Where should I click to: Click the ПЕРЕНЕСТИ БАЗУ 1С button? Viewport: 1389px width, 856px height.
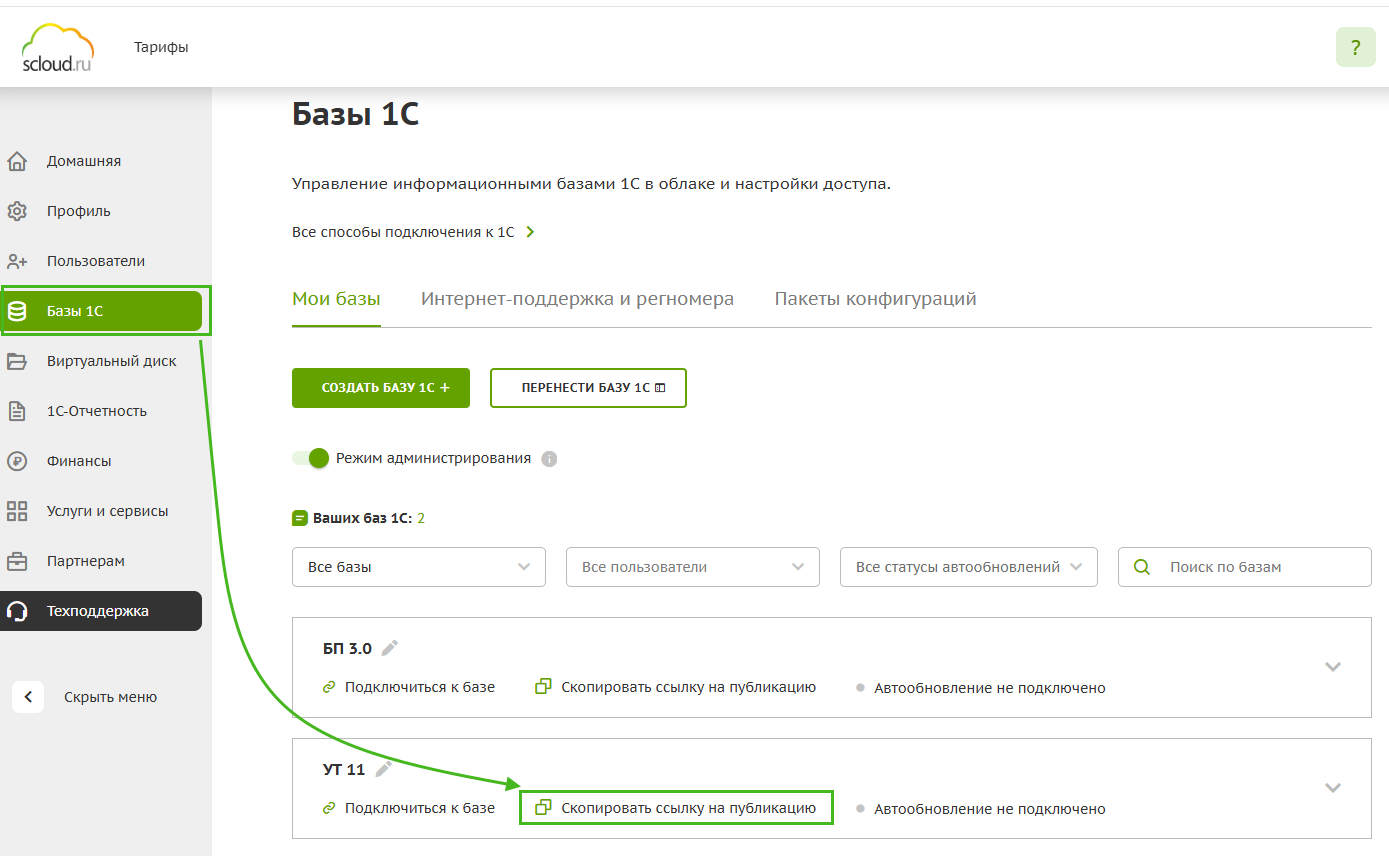(588, 388)
